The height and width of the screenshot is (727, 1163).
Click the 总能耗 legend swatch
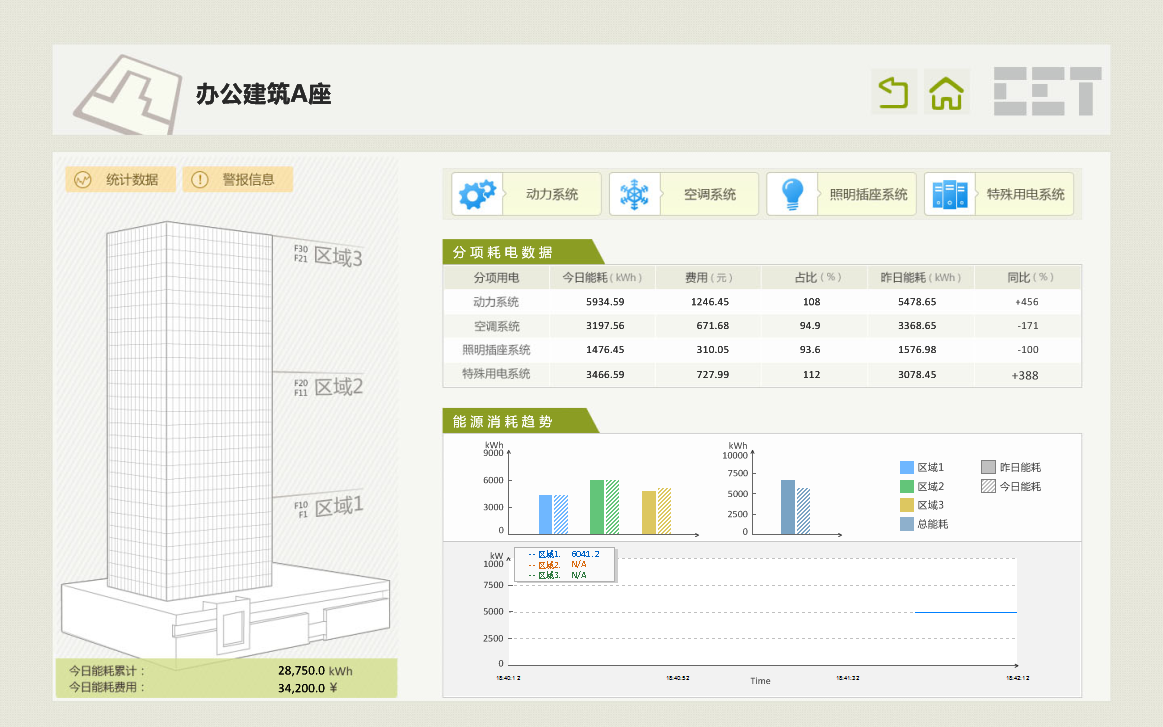906,524
